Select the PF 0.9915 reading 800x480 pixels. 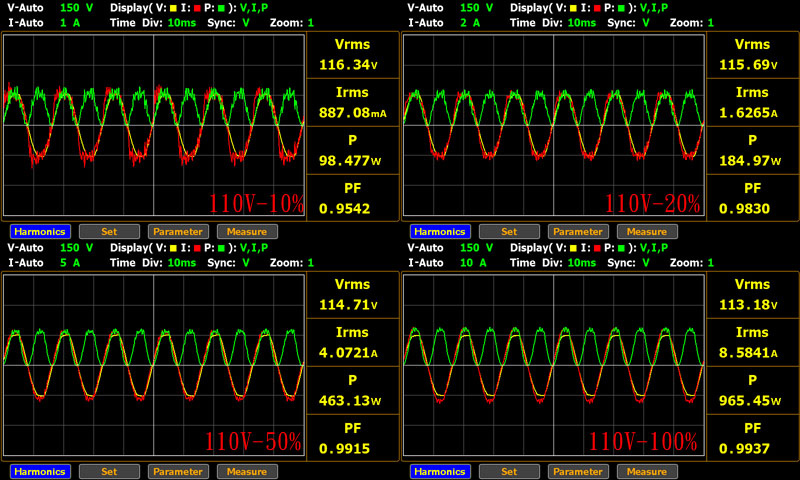353,438
